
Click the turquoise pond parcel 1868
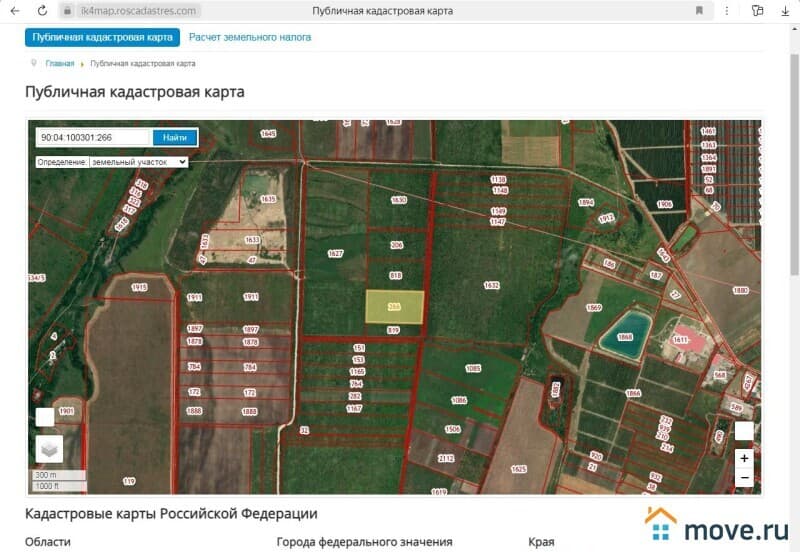[x=626, y=332]
